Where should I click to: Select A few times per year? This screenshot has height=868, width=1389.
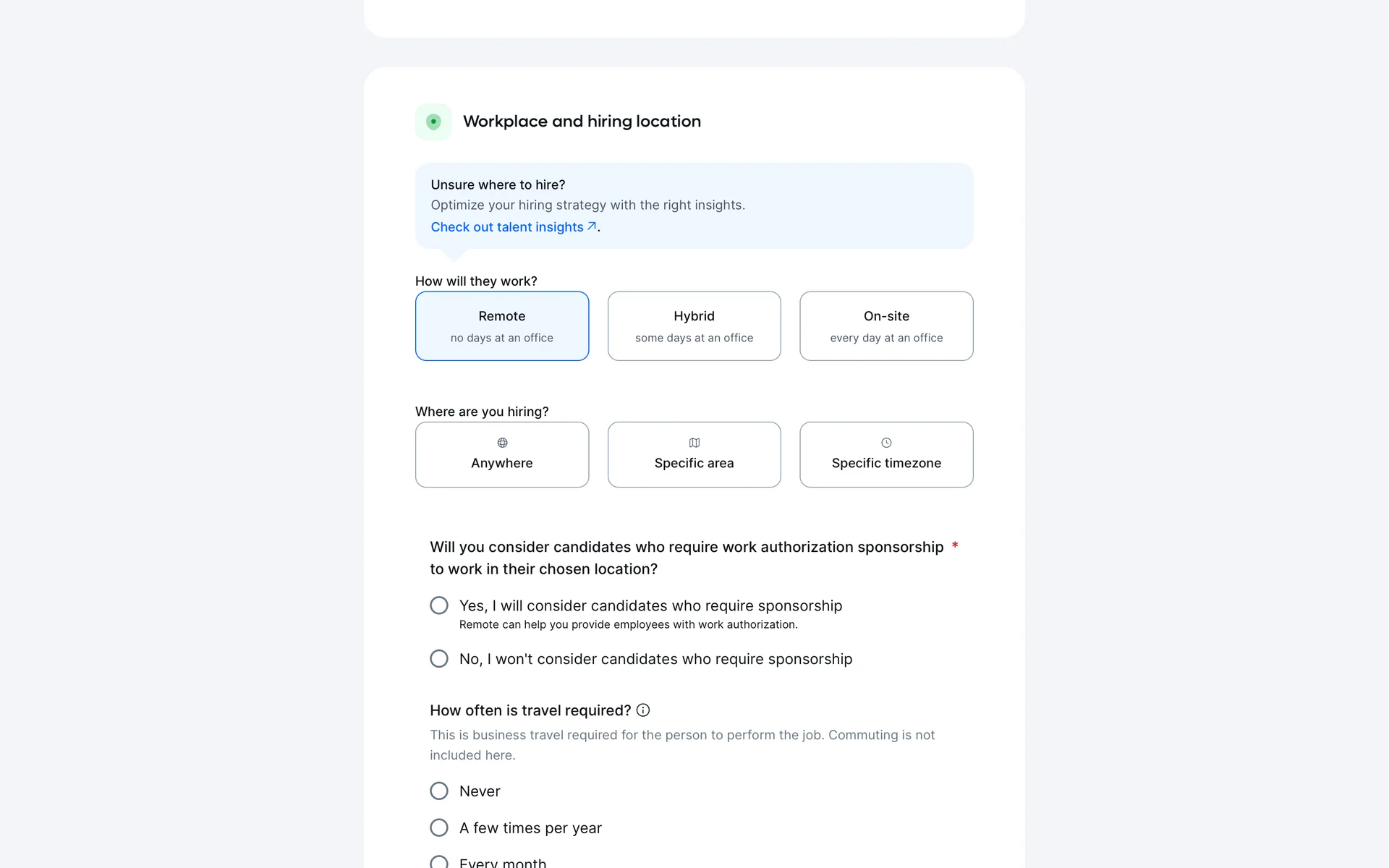pyautogui.click(x=439, y=827)
